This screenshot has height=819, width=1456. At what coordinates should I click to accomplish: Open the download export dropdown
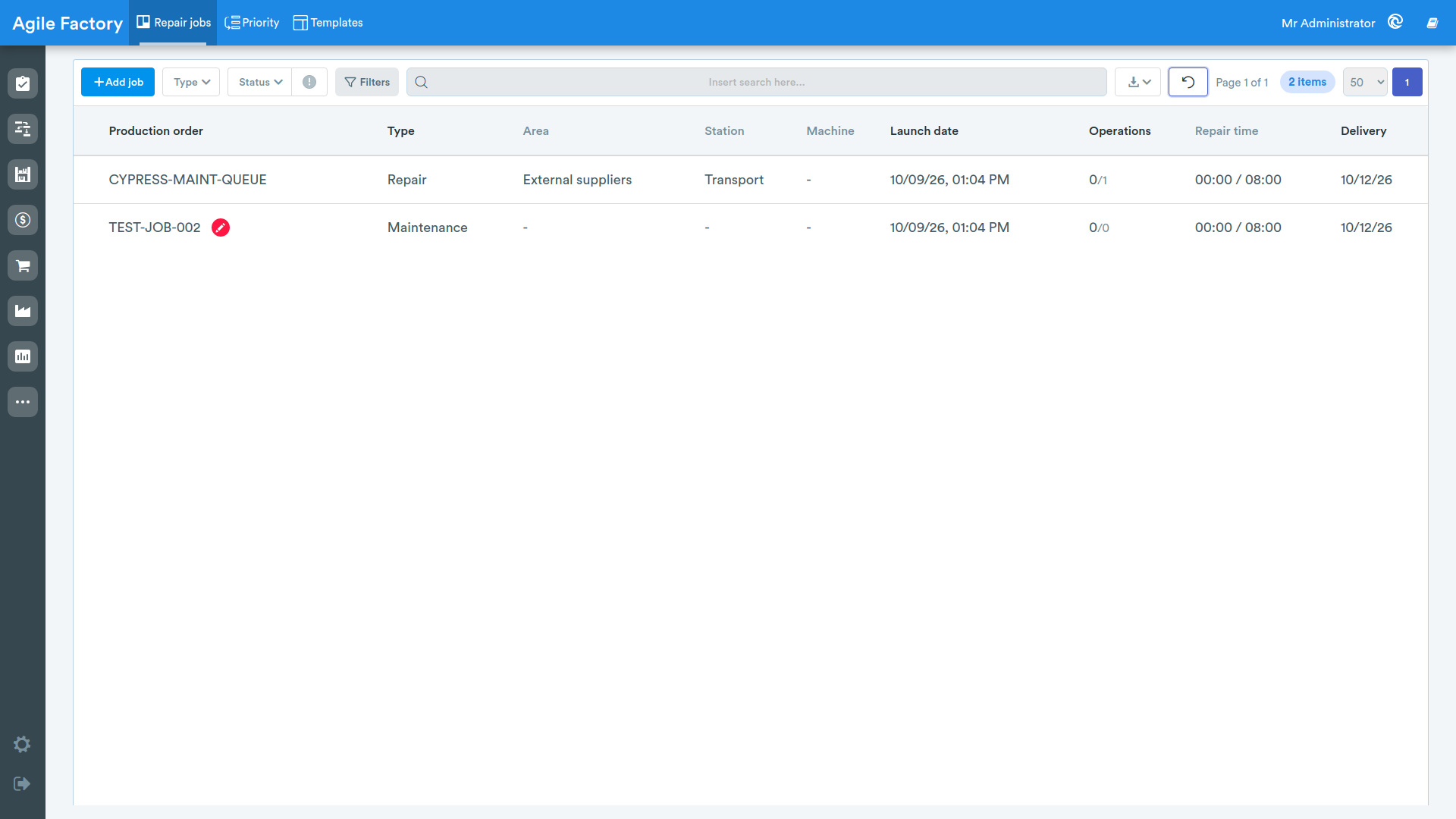(x=1137, y=82)
